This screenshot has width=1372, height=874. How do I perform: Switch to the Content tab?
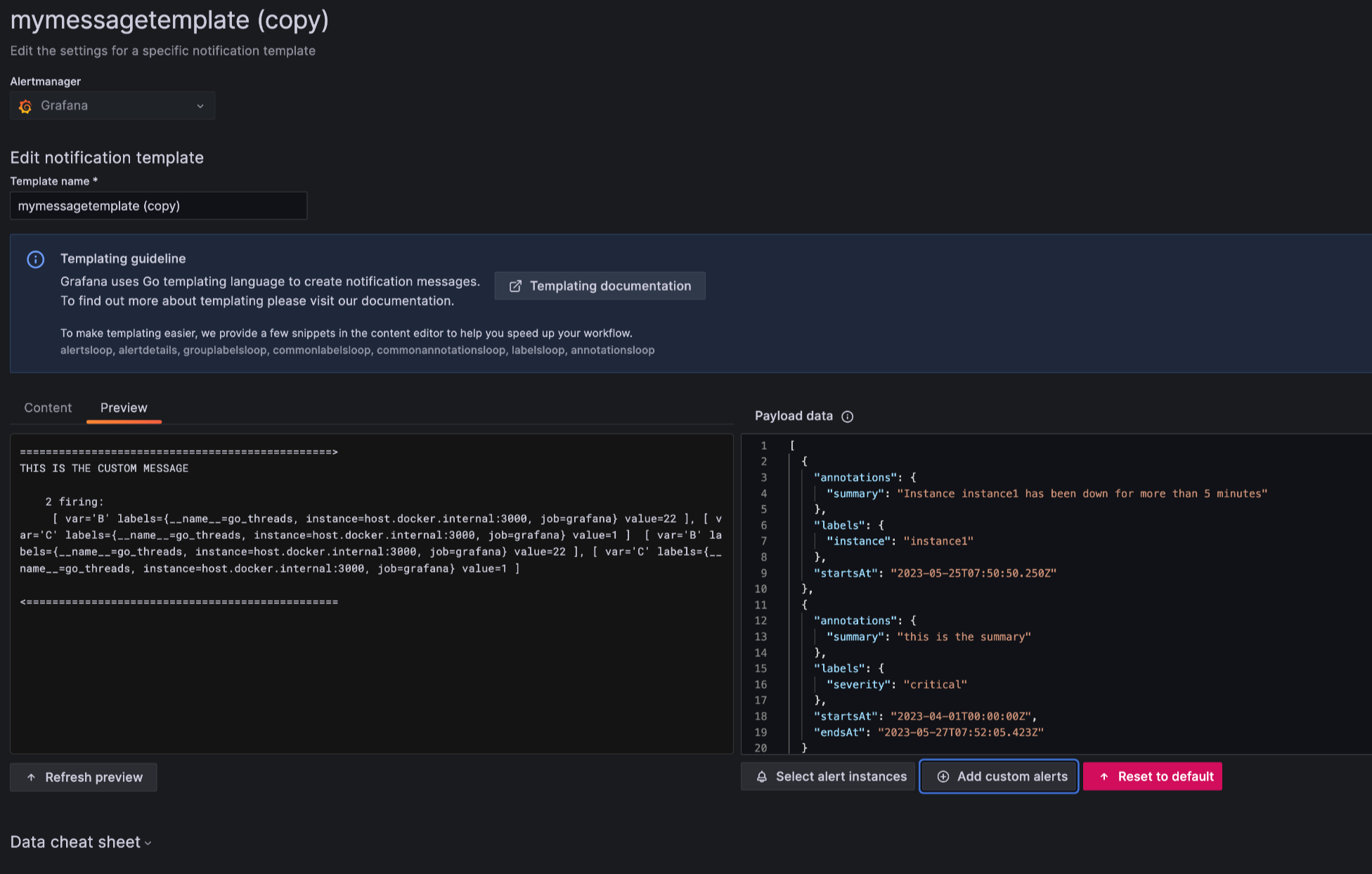click(48, 407)
